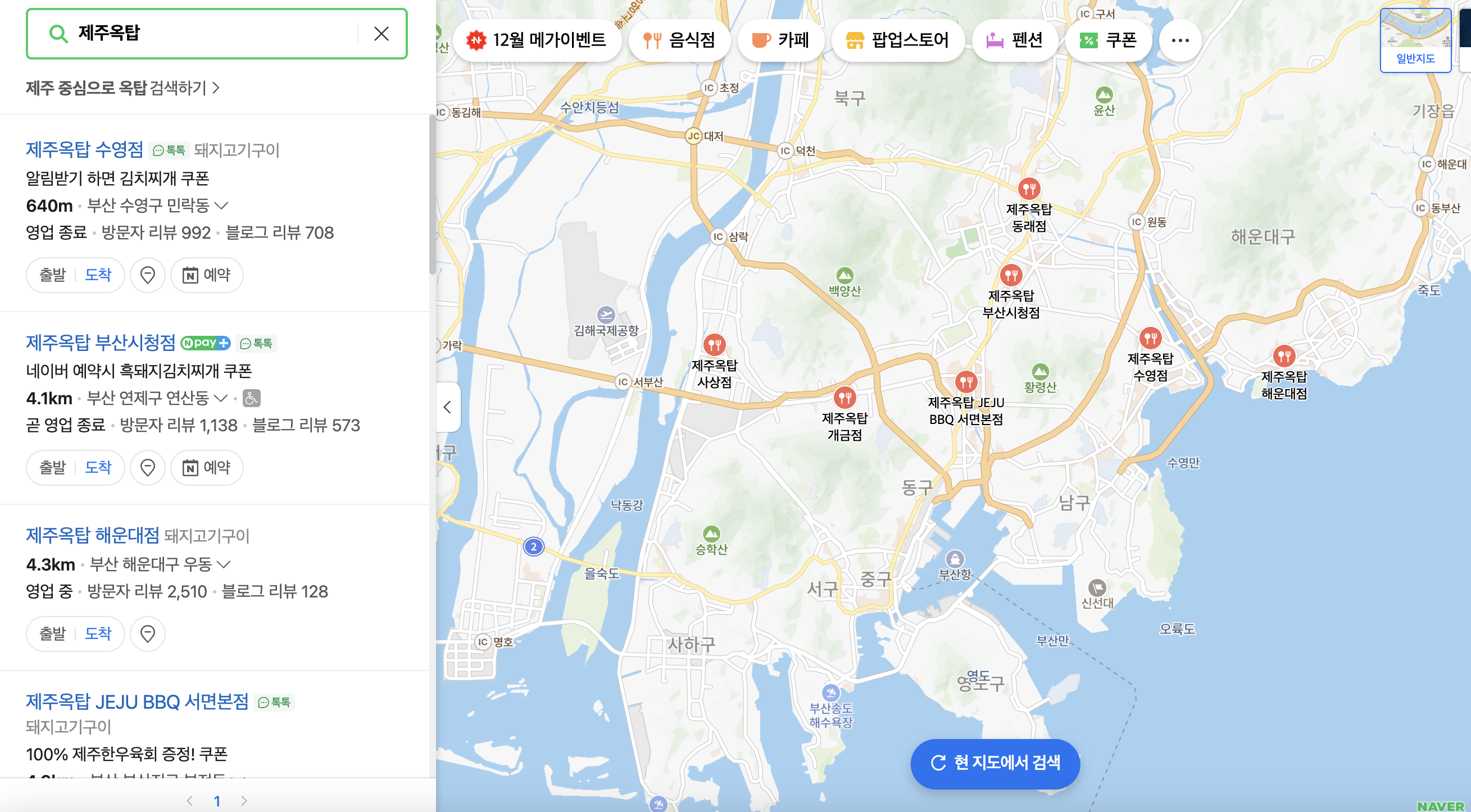Save 제주옥탑 수영점 with the pin icon
Image resolution: width=1471 pixels, height=812 pixels.
(147, 275)
